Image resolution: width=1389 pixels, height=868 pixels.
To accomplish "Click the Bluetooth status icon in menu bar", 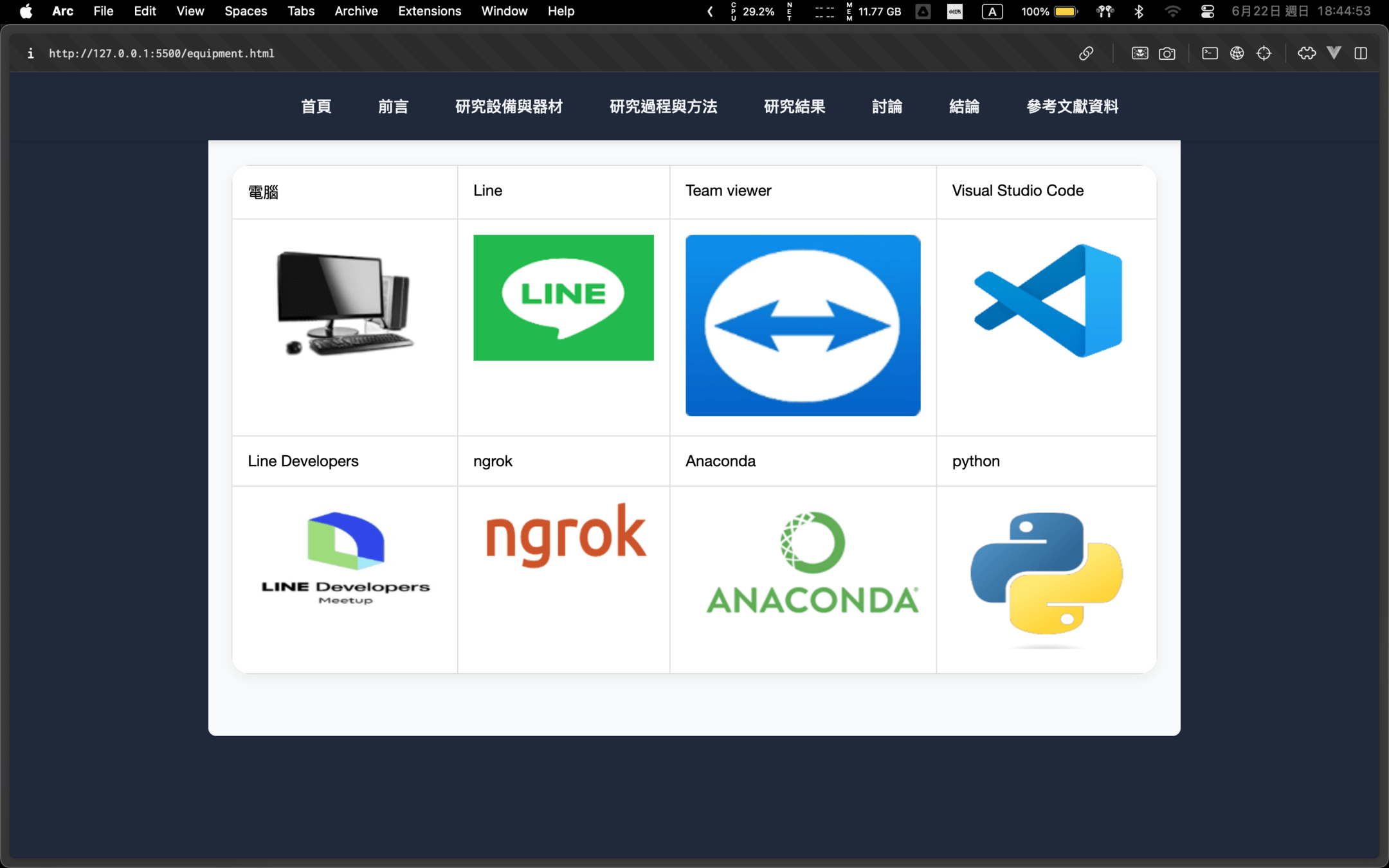I will click(x=1139, y=11).
